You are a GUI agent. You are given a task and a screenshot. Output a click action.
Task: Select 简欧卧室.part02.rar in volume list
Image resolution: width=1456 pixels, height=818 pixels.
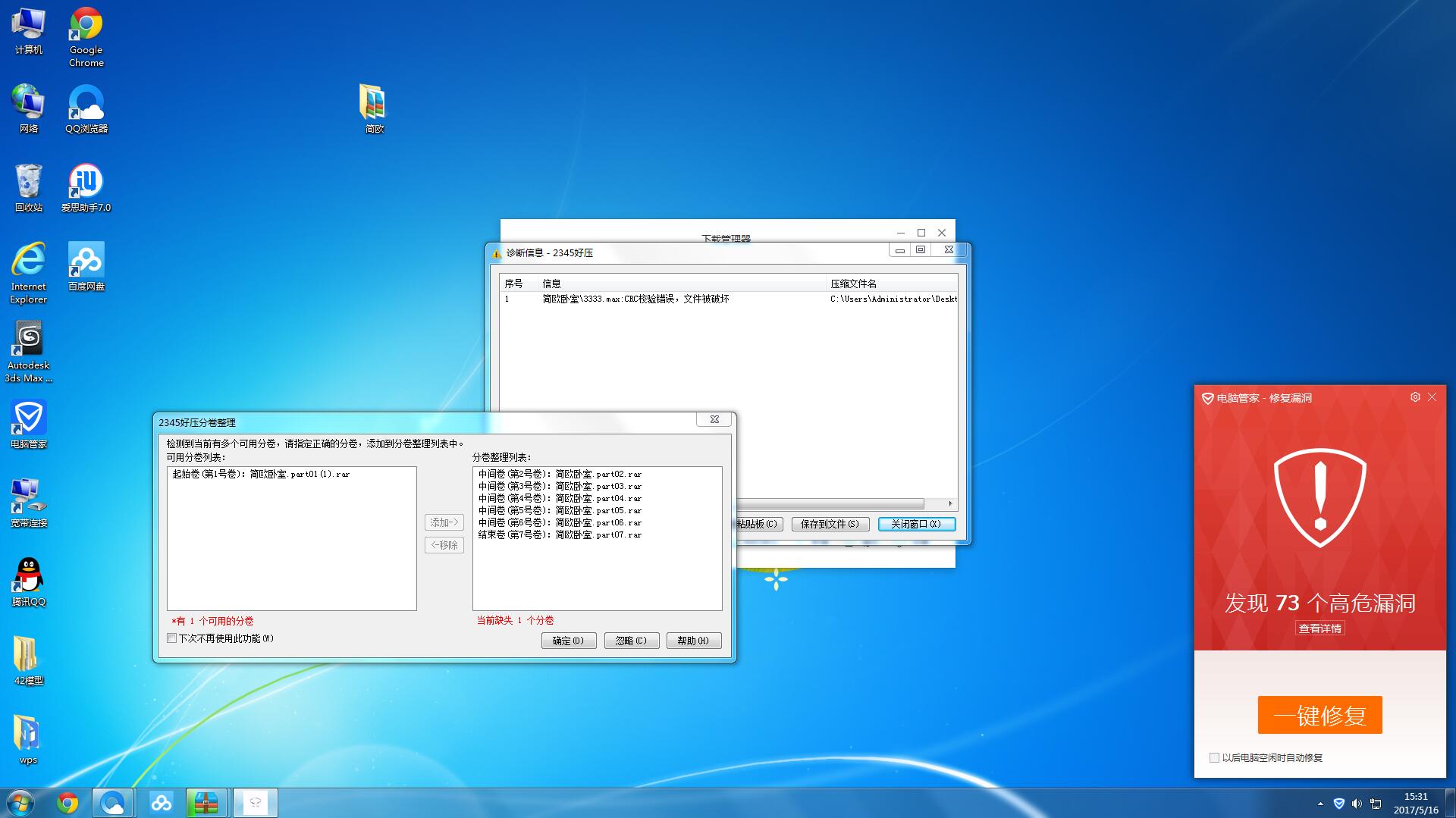560,474
